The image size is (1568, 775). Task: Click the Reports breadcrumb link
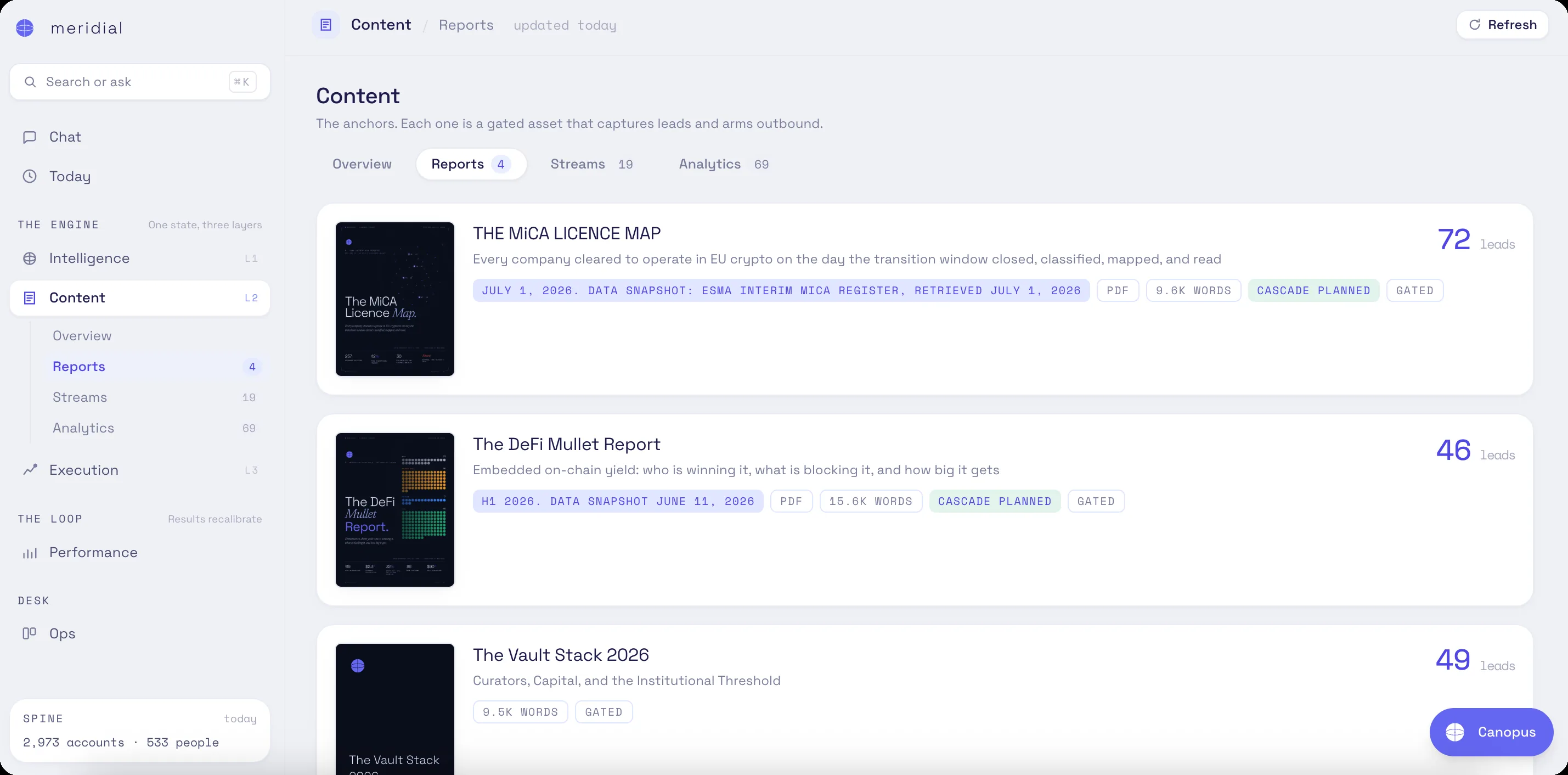(466, 25)
